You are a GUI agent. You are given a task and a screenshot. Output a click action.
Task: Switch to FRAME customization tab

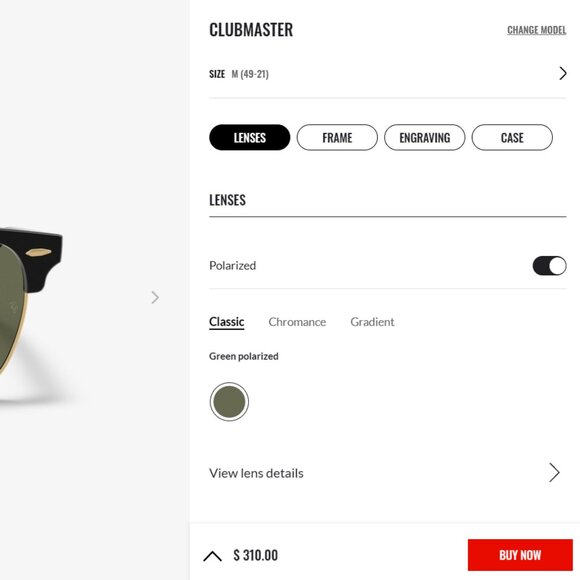pos(337,138)
